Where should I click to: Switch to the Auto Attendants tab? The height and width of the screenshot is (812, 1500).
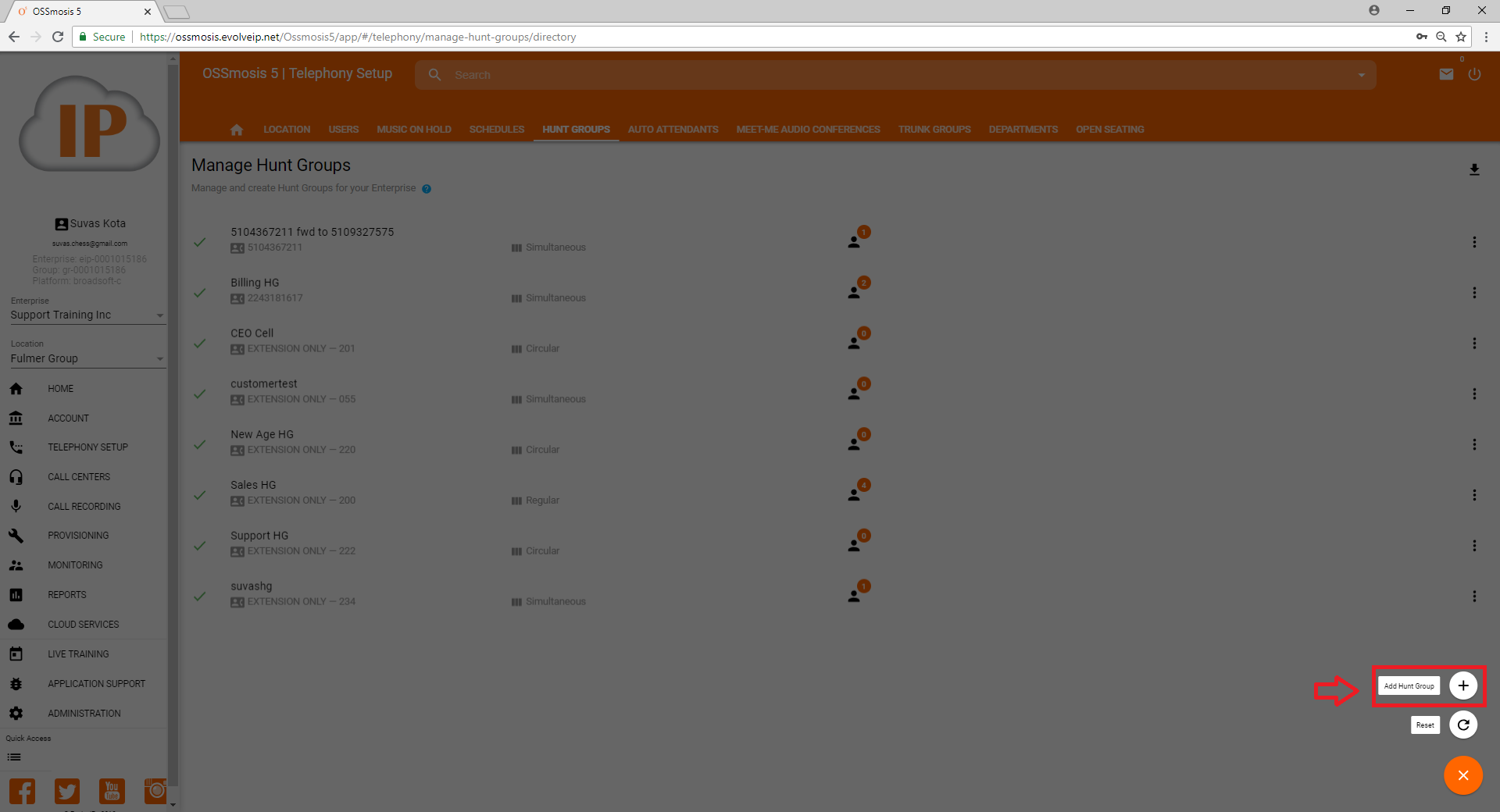click(x=673, y=130)
